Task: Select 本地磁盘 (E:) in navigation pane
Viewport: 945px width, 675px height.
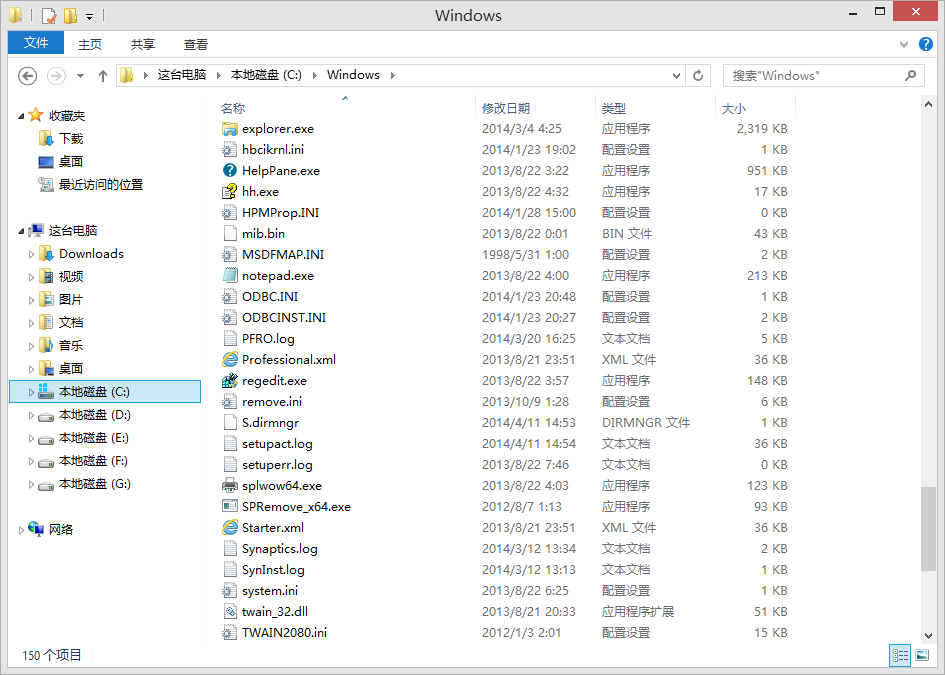Action: (x=93, y=438)
